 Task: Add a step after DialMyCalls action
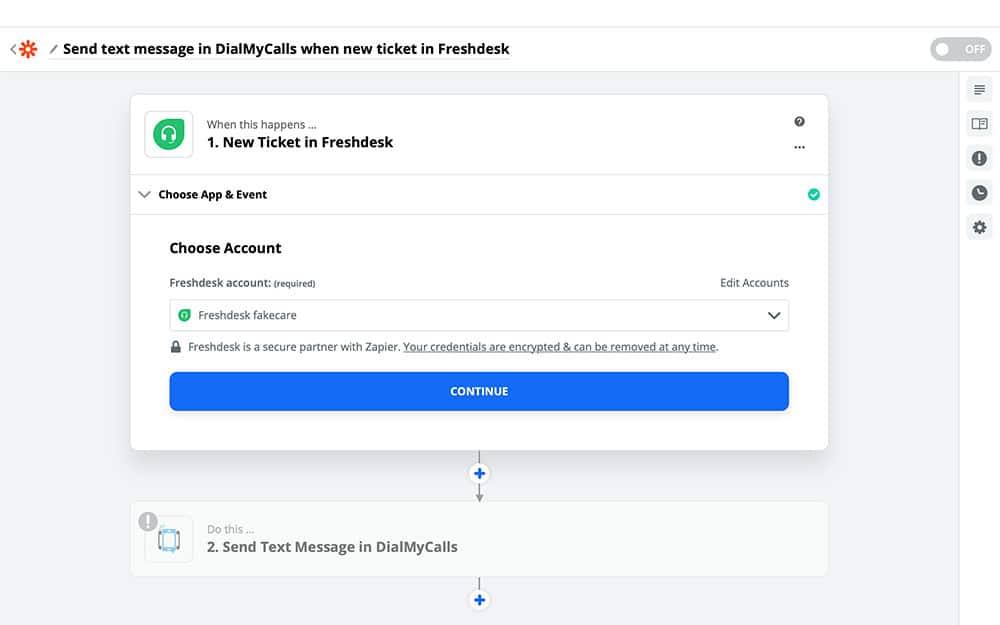click(479, 600)
